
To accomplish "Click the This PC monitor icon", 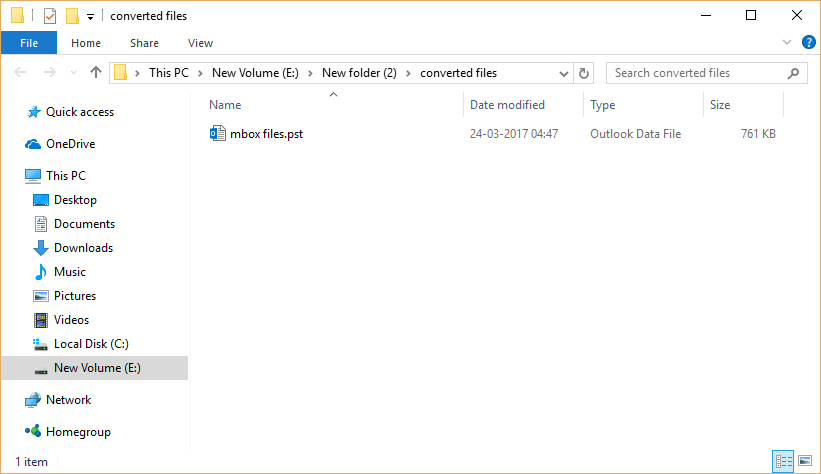I will tap(32, 176).
